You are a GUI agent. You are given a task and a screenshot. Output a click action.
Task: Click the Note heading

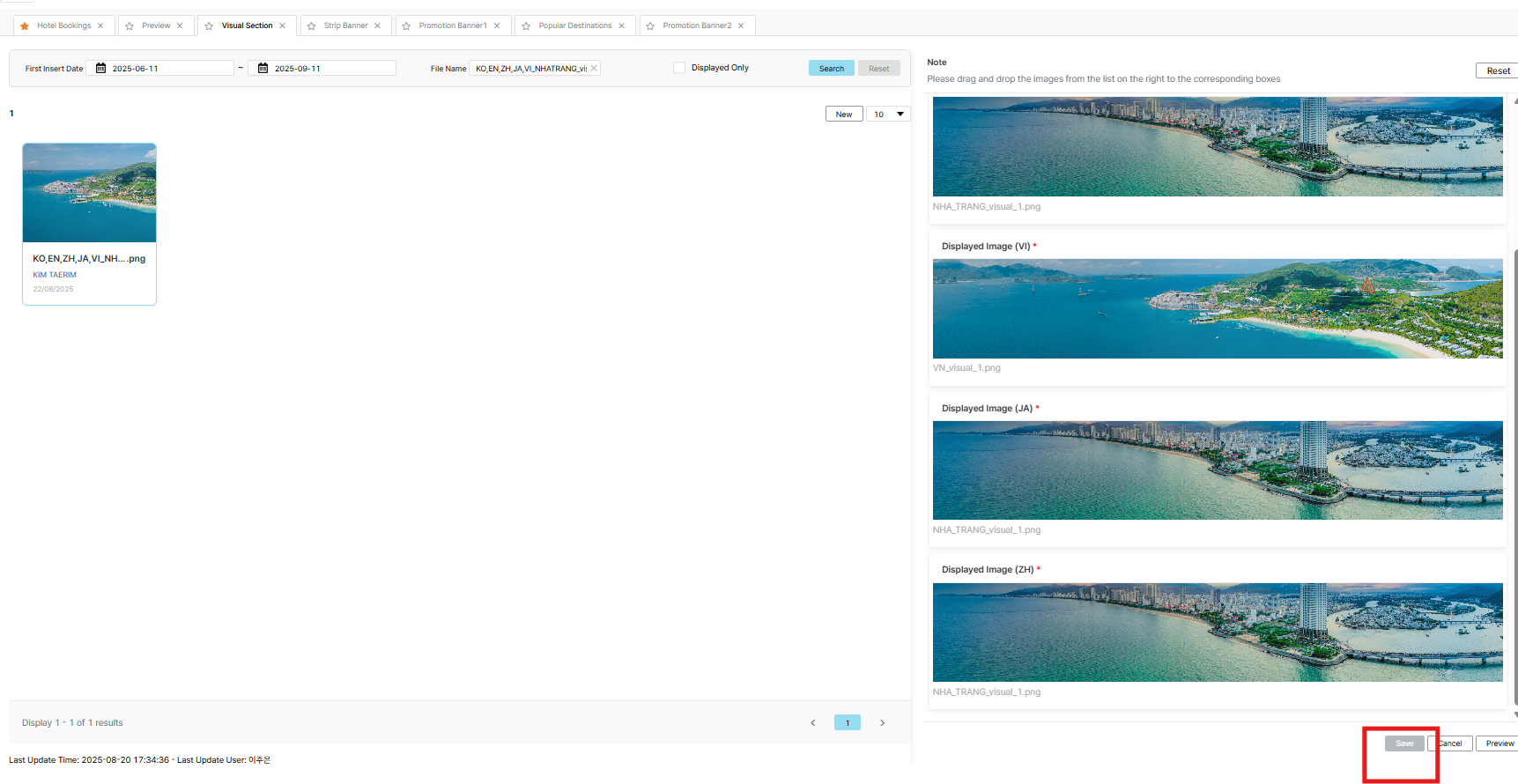click(x=937, y=63)
